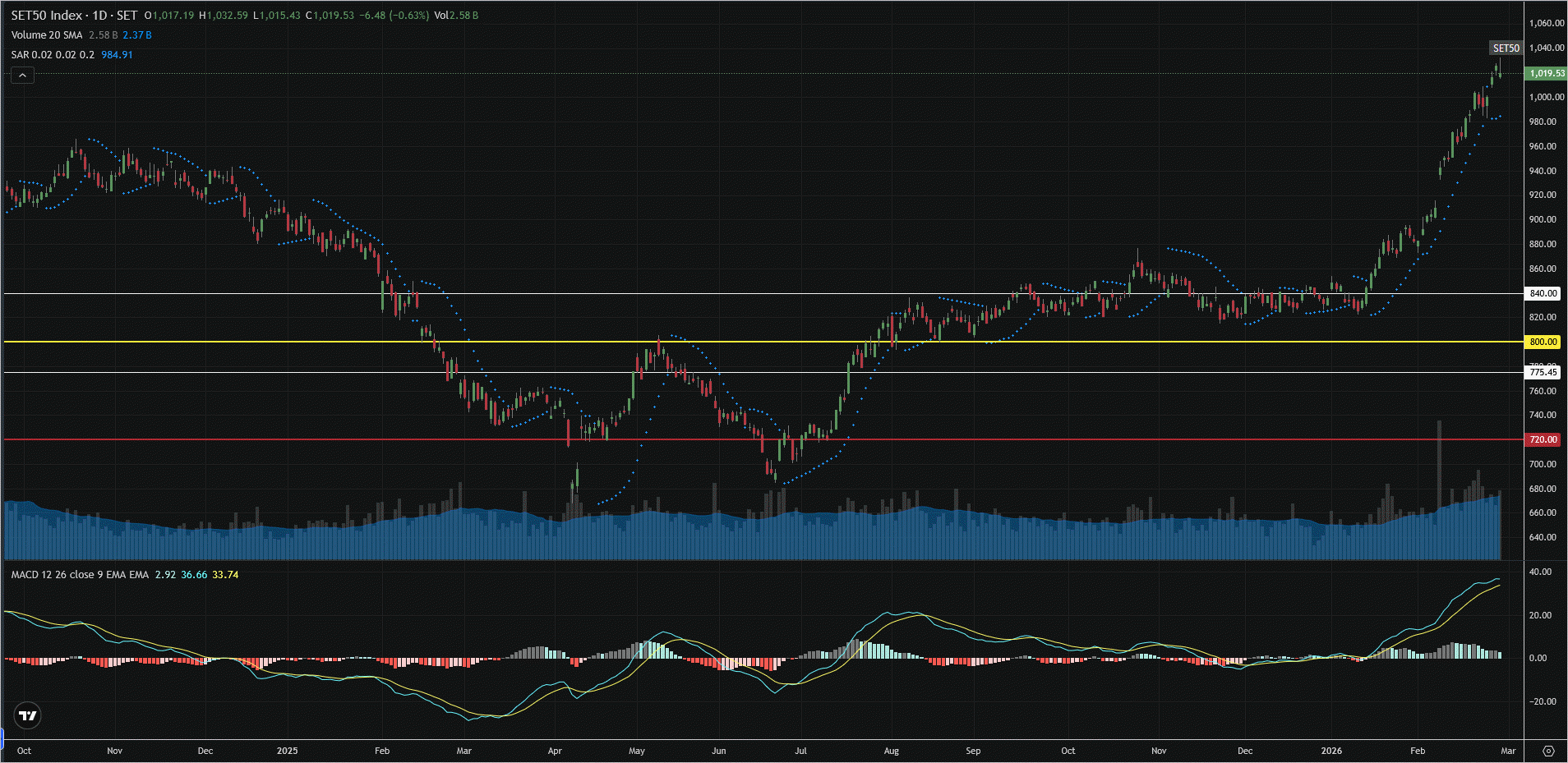Click the green 1,019.53 current price label
Screen dimensions: 1568x763
pos(1546,73)
